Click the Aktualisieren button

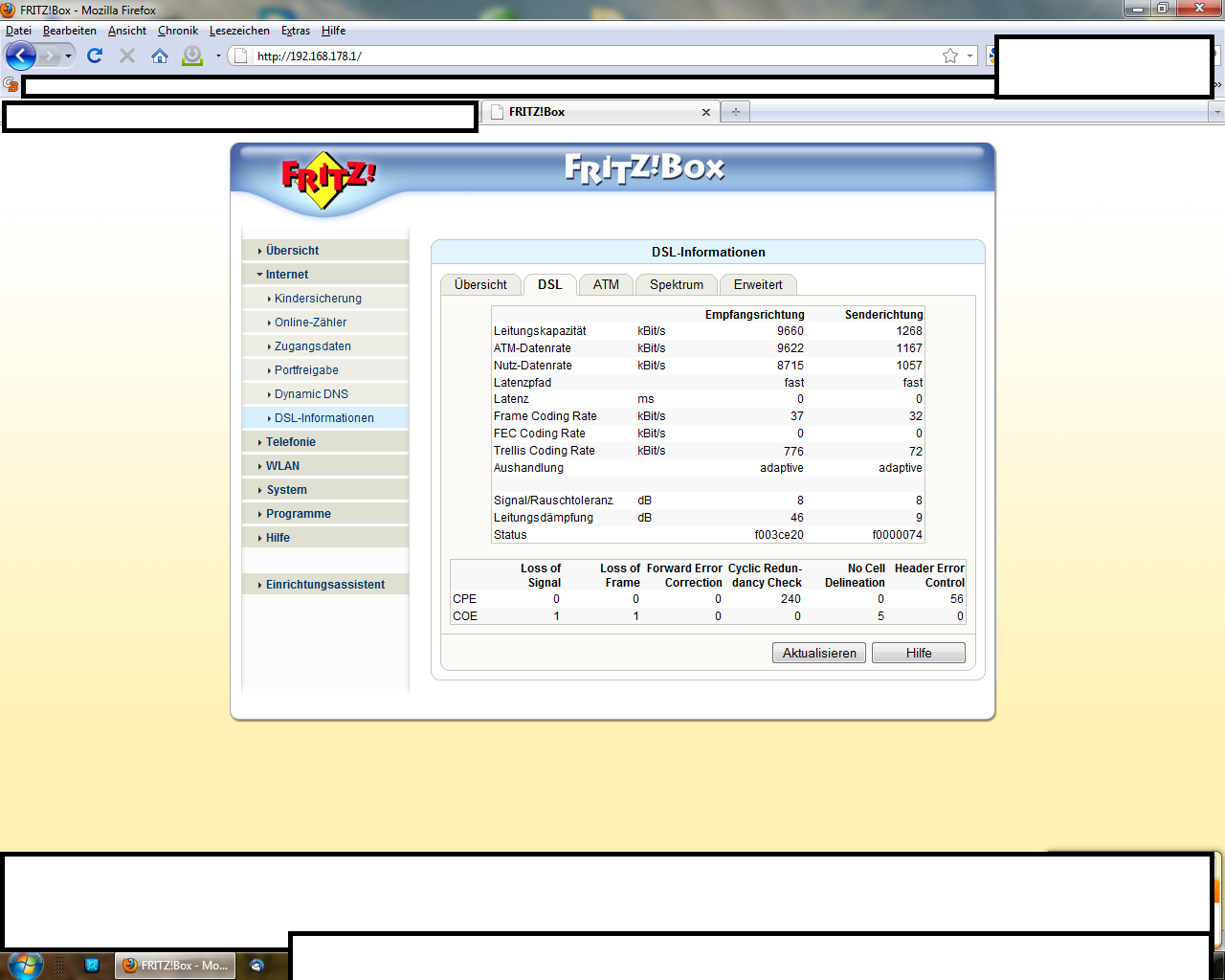[819, 653]
